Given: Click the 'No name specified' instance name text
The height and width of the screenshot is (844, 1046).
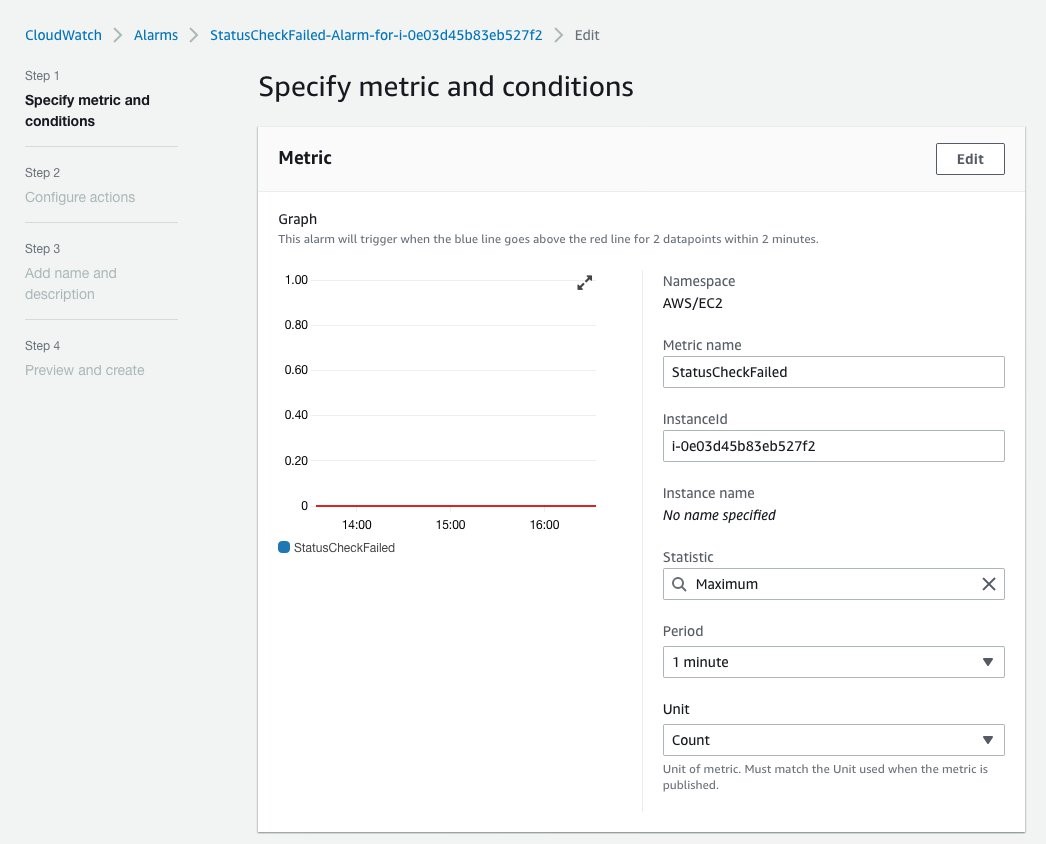Looking at the screenshot, I should (x=719, y=515).
